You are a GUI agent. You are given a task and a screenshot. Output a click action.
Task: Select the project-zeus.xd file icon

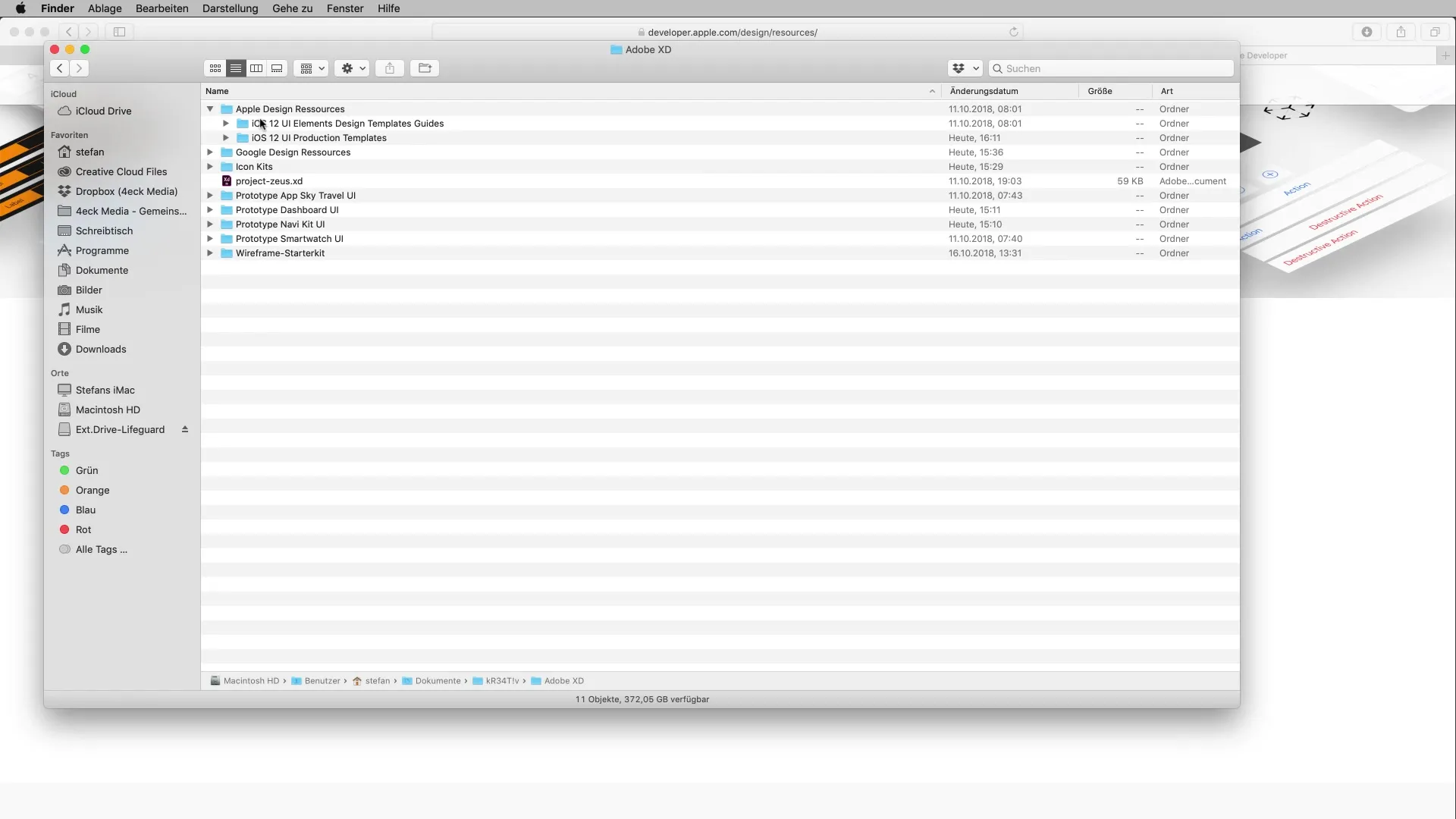[x=226, y=181]
